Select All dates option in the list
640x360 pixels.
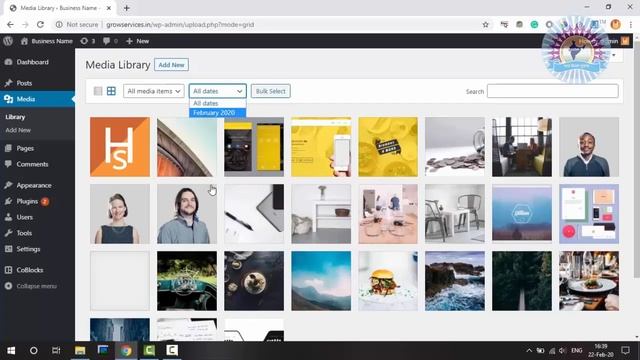pyautogui.click(x=218, y=103)
